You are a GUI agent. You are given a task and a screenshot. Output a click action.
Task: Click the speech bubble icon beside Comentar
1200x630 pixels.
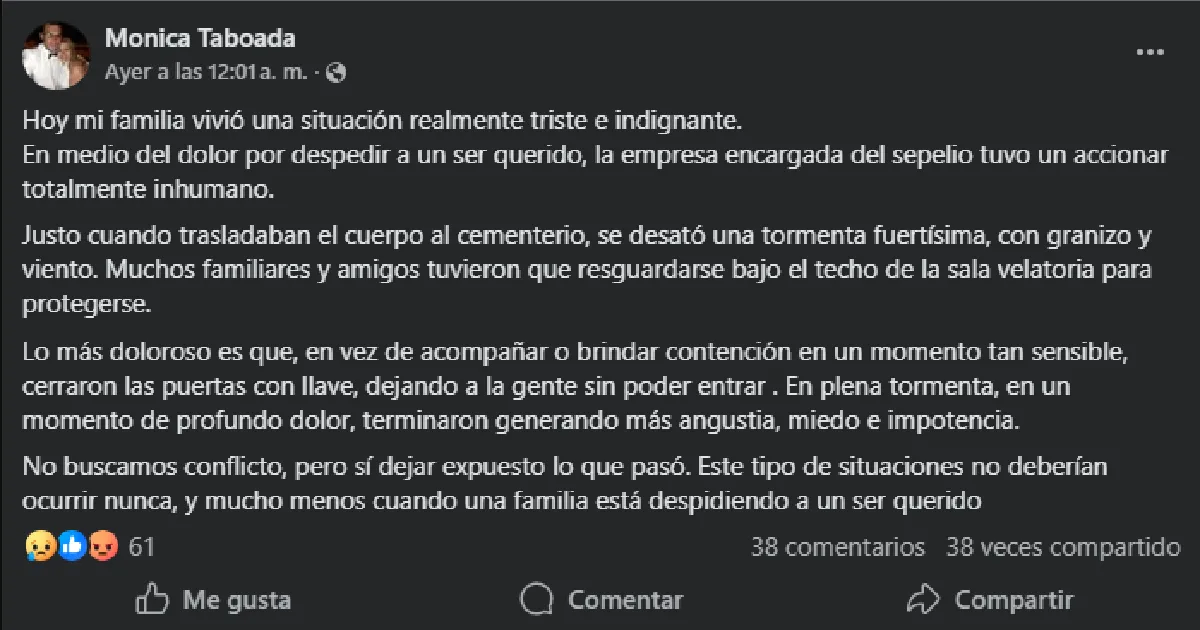point(535,600)
